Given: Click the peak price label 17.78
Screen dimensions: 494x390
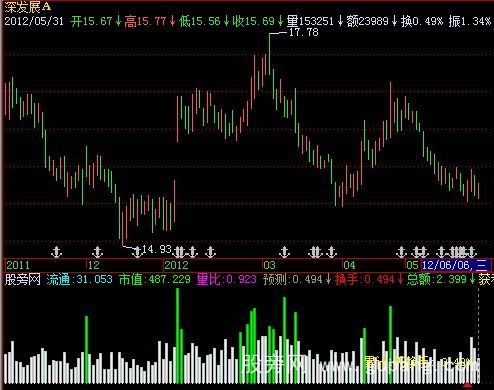Looking at the screenshot, I should point(304,32).
